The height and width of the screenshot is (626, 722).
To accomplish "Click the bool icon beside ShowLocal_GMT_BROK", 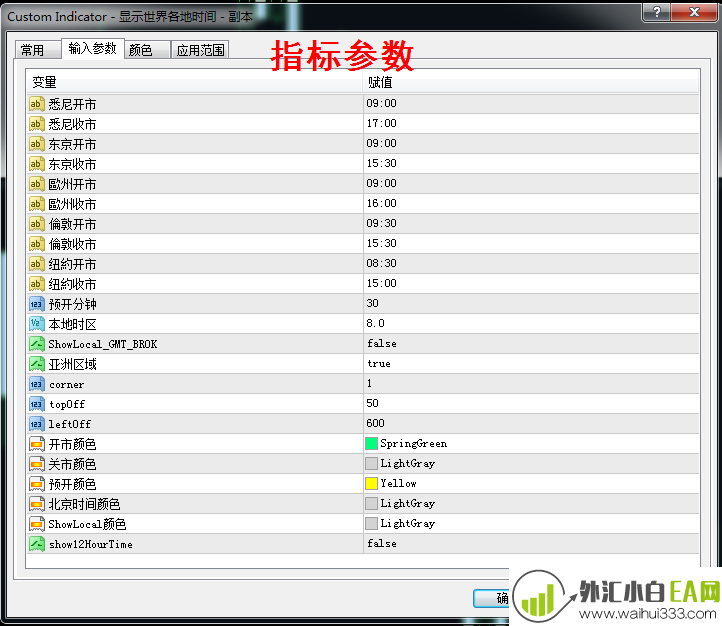I will (x=36, y=344).
